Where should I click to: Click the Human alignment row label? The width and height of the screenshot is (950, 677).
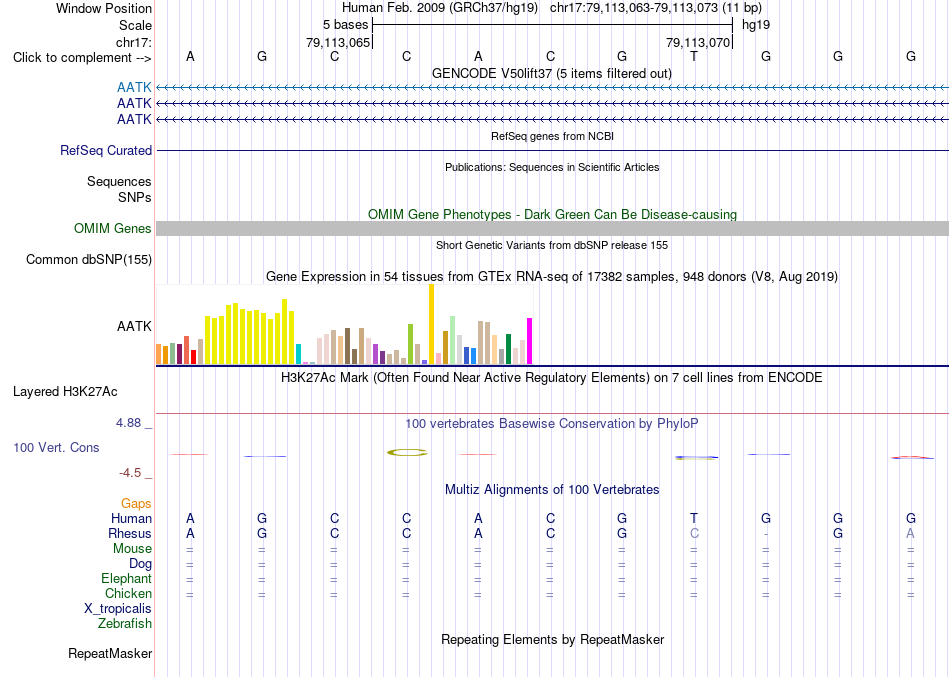131,518
